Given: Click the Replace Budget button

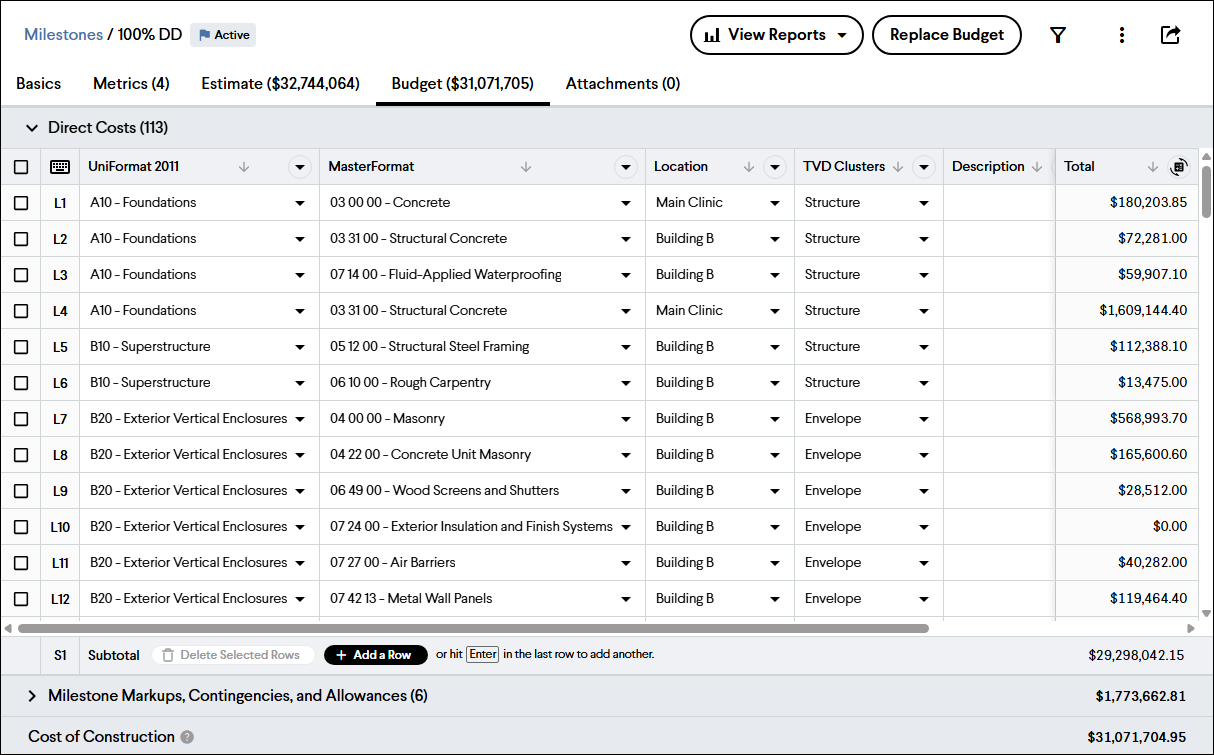Looking at the screenshot, I should pos(946,35).
